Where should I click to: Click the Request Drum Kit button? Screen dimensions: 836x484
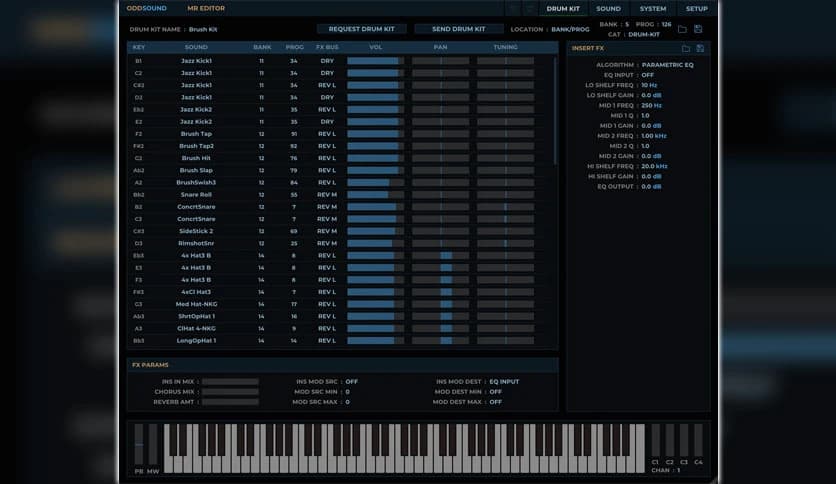coord(361,29)
